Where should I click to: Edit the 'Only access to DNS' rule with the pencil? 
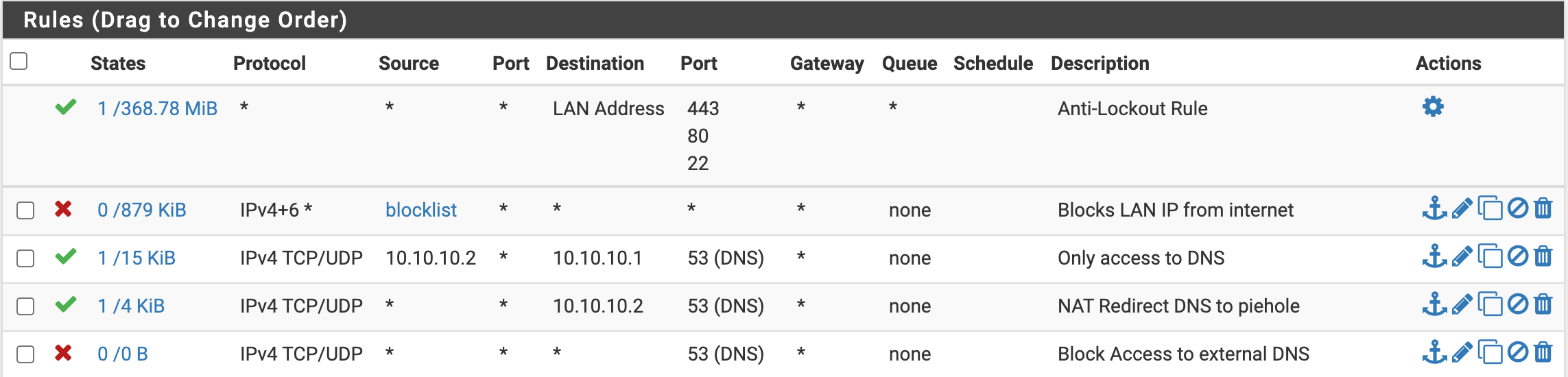1462,256
